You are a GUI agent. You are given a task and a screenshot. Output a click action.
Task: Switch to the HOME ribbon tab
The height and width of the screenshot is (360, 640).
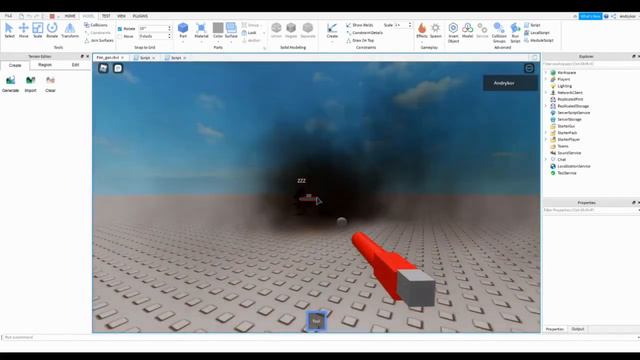pyautogui.click(x=70, y=16)
